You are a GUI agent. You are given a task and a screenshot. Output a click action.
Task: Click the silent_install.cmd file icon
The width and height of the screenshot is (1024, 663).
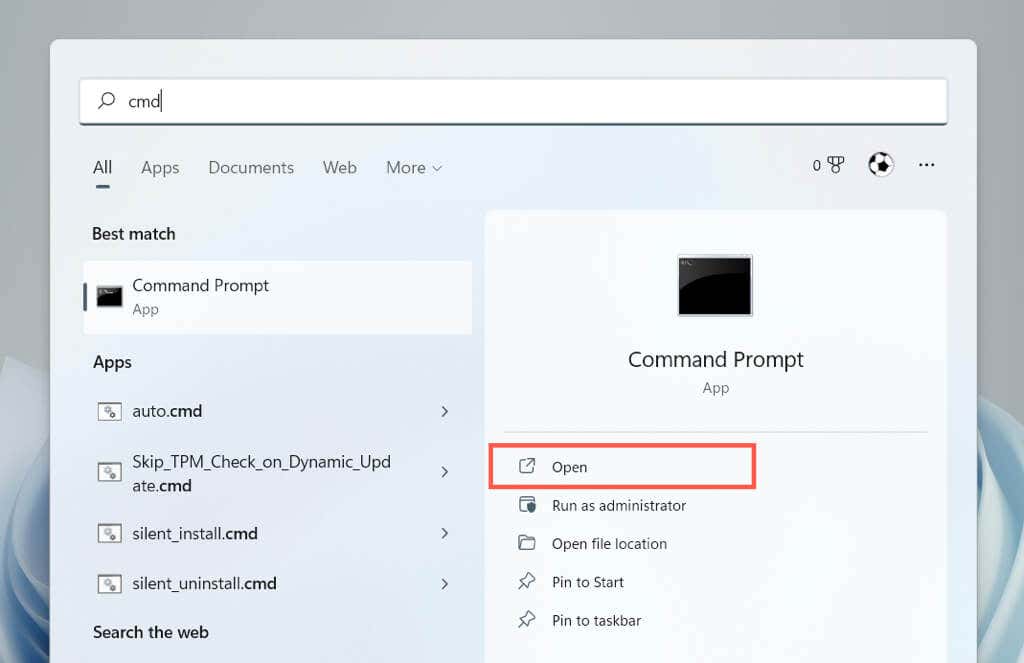pyautogui.click(x=110, y=534)
